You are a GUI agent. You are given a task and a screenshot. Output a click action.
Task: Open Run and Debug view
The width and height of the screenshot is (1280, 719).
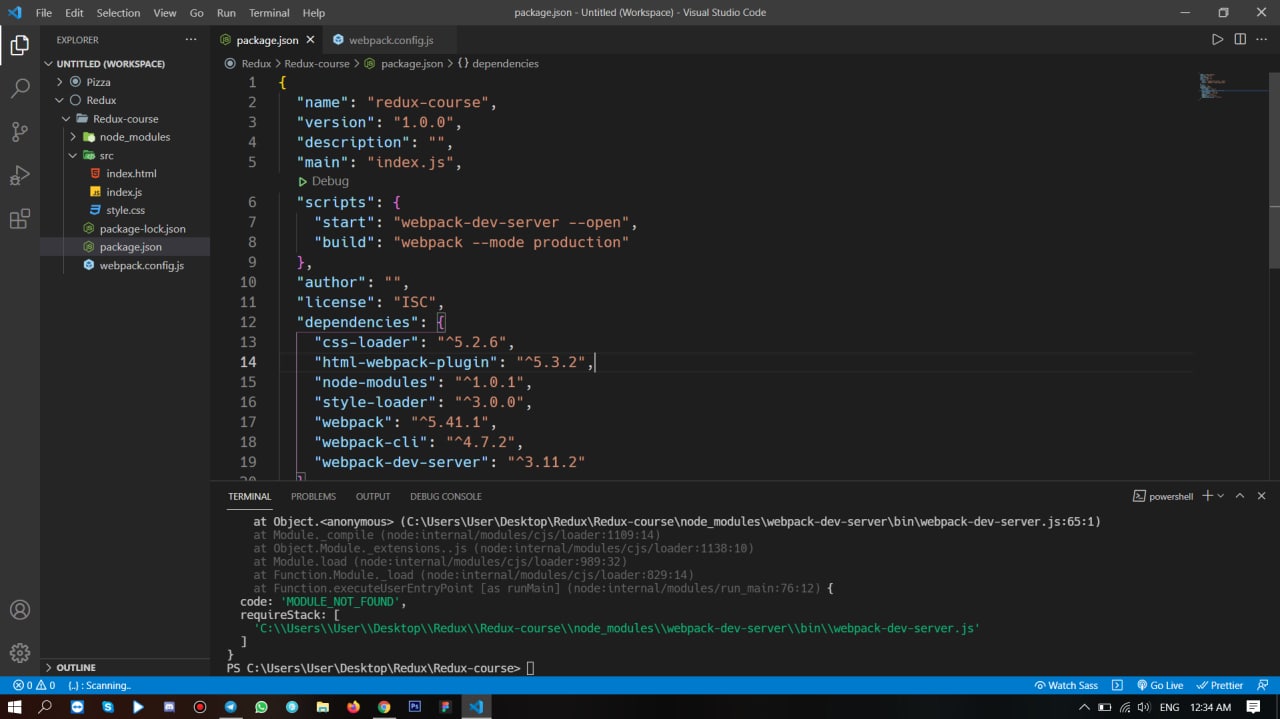click(20, 176)
